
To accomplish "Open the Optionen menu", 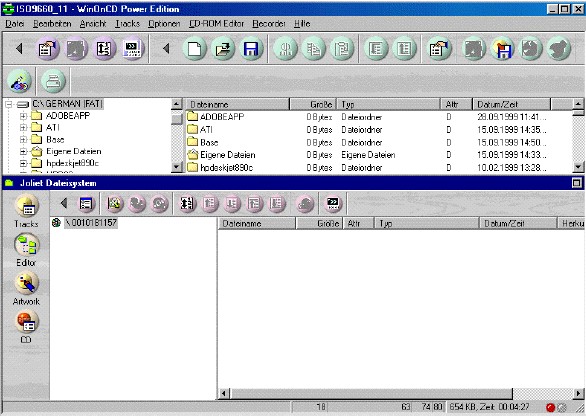I will coord(164,24).
